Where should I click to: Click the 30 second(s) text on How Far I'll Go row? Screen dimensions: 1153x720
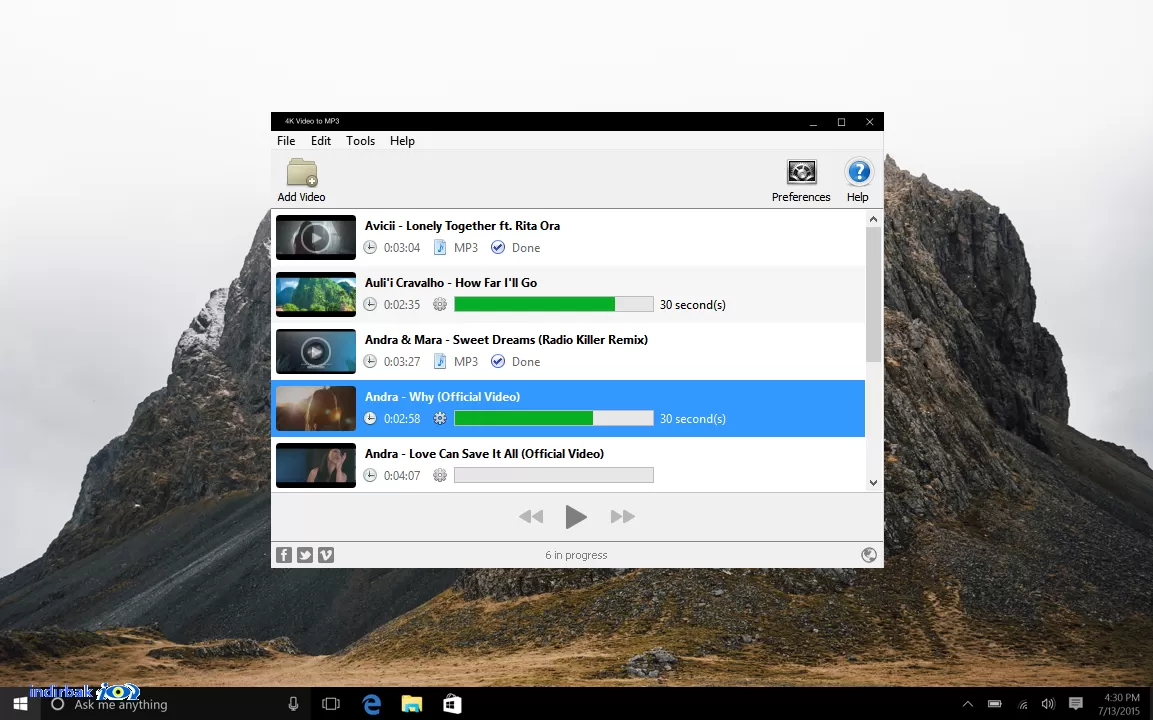point(693,304)
